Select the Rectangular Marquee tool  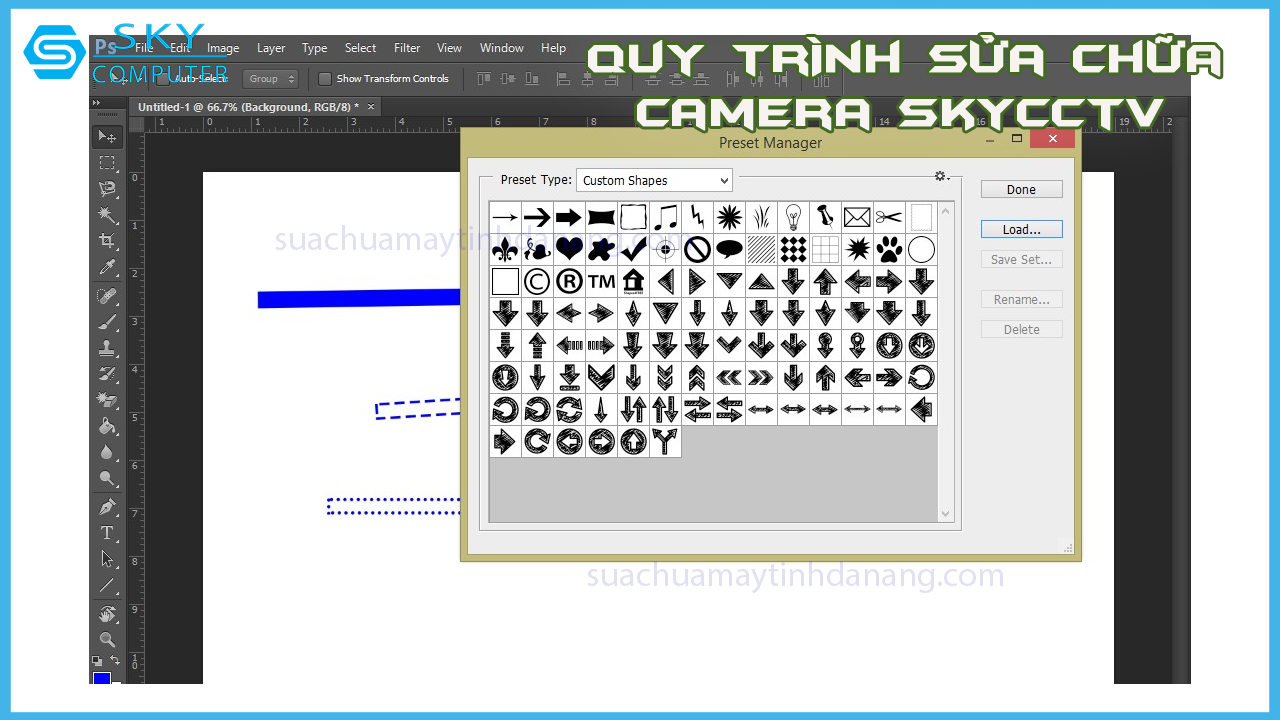point(107,163)
